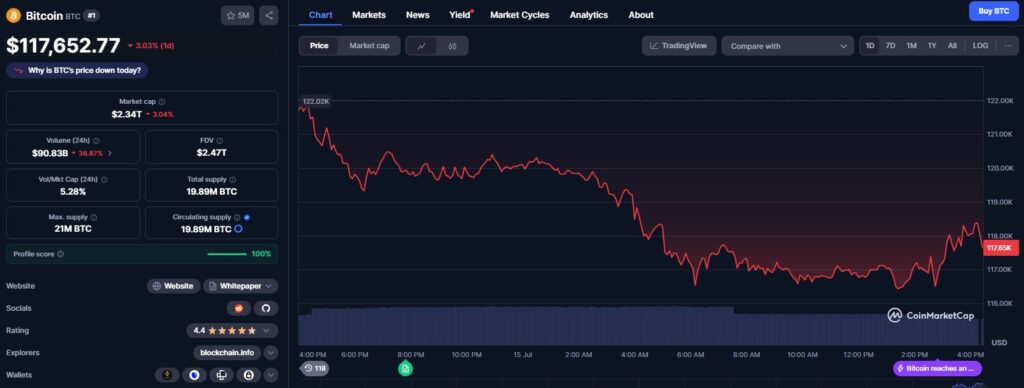Expand Volume (24h) details arrow
The height and width of the screenshot is (388, 1024).
(x=110, y=153)
